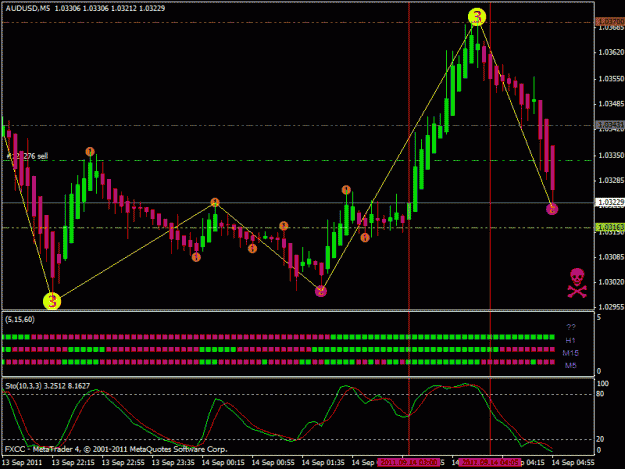
Task: Select the orange 1.03700 price level tag
Action: pos(610,22)
